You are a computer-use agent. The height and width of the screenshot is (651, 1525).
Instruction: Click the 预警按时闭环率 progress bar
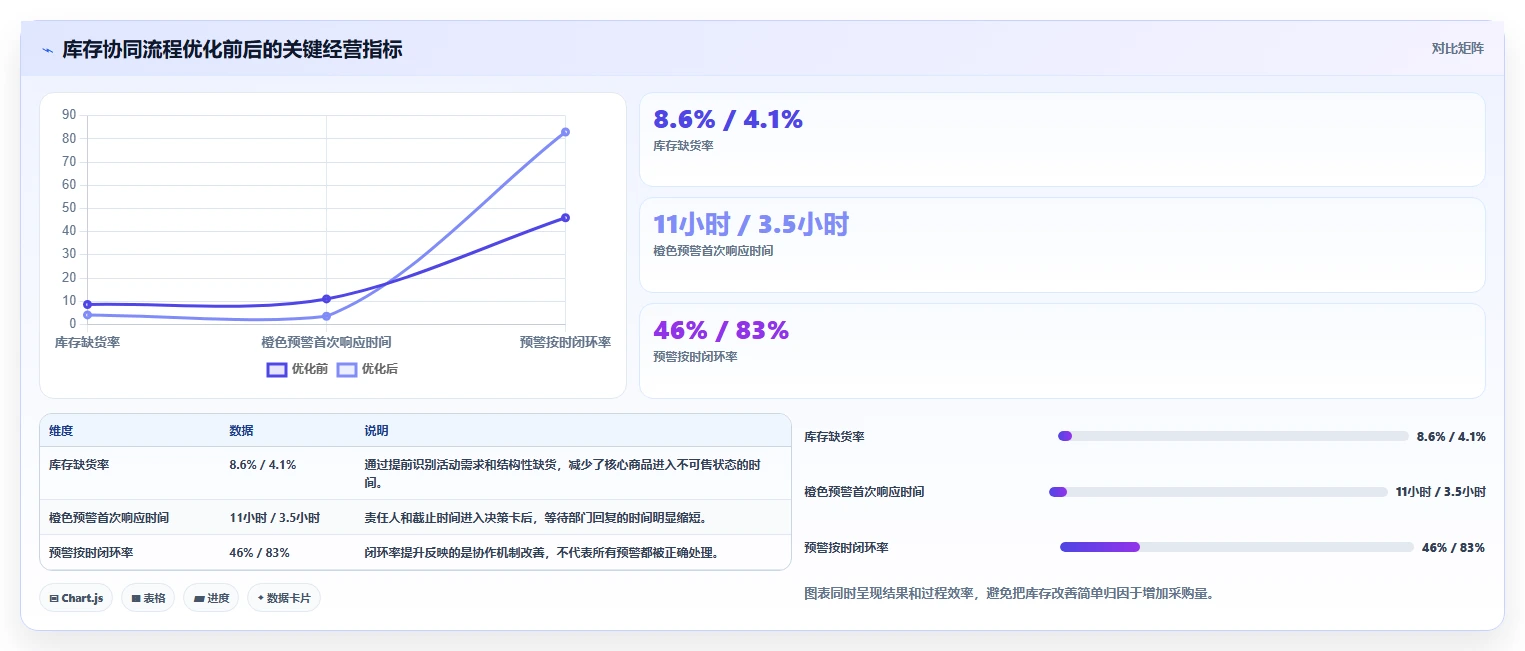coord(1237,547)
